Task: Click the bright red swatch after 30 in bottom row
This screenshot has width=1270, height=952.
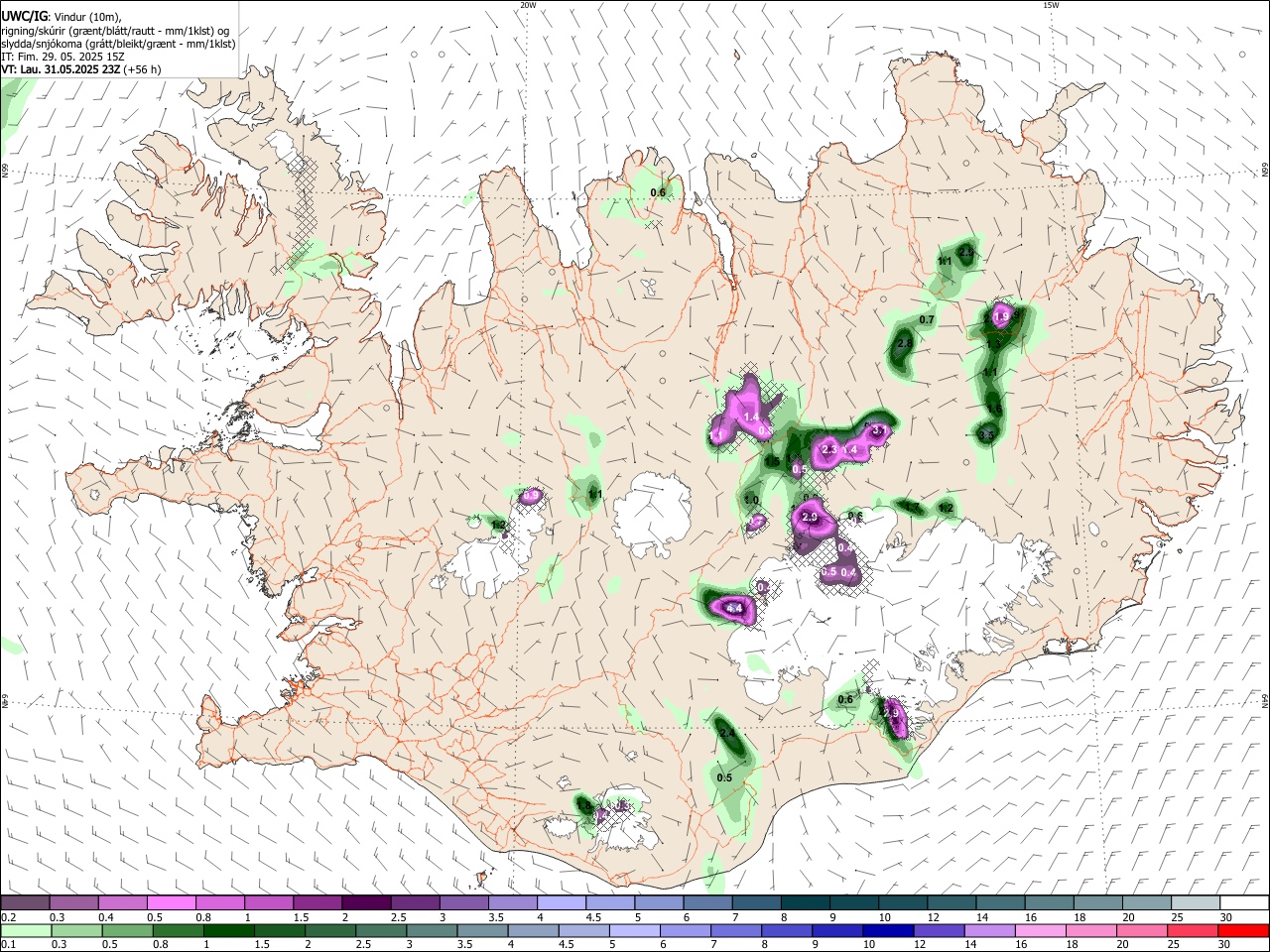Action: (1243, 931)
